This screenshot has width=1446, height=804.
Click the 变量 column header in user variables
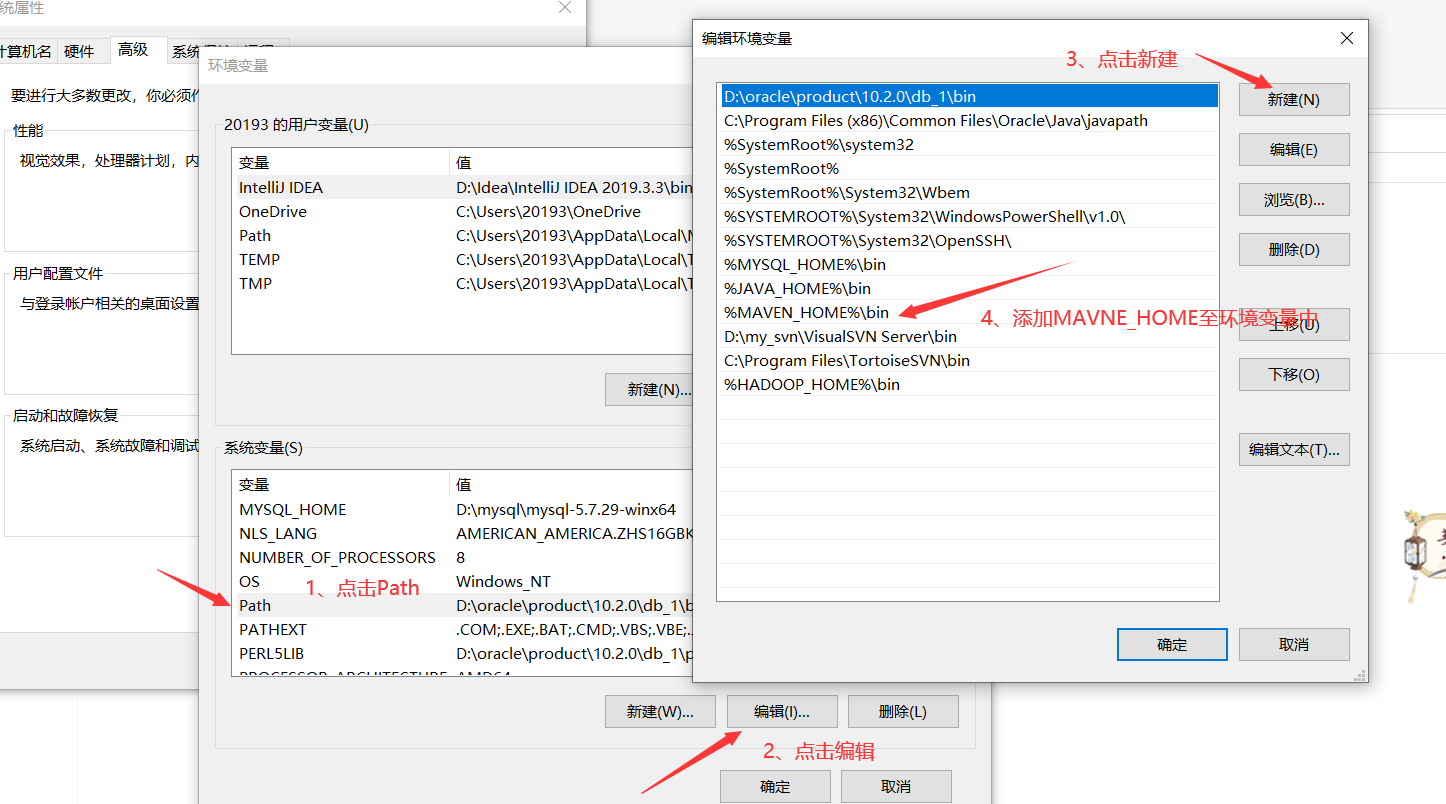point(341,163)
